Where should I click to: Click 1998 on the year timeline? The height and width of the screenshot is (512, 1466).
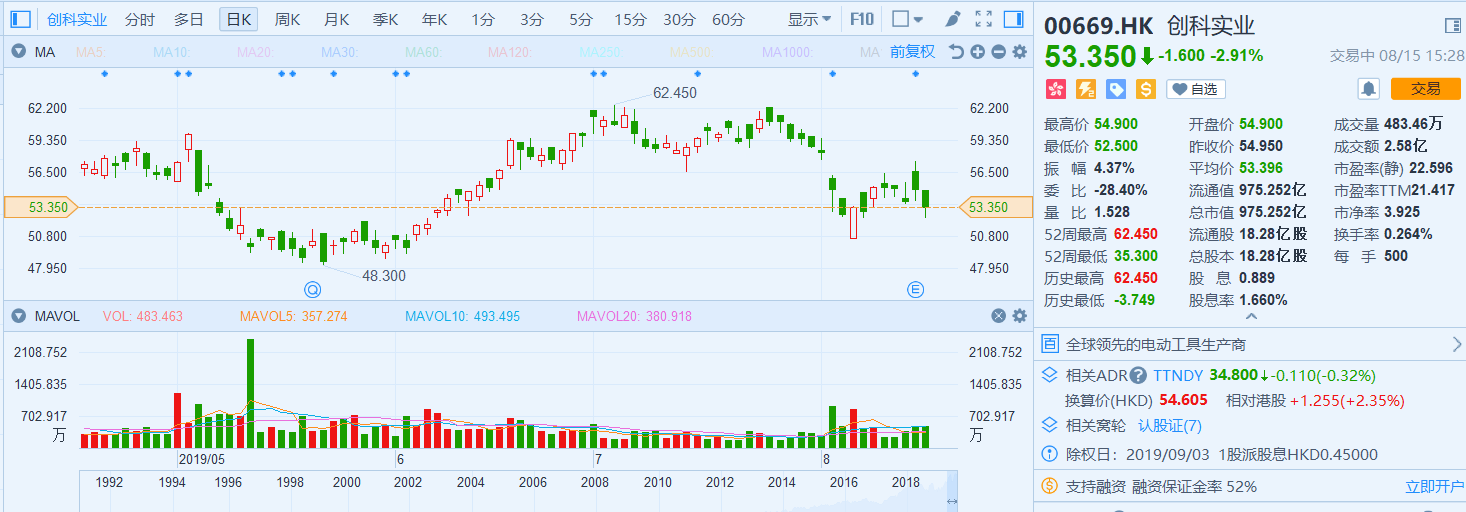click(290, 482)
